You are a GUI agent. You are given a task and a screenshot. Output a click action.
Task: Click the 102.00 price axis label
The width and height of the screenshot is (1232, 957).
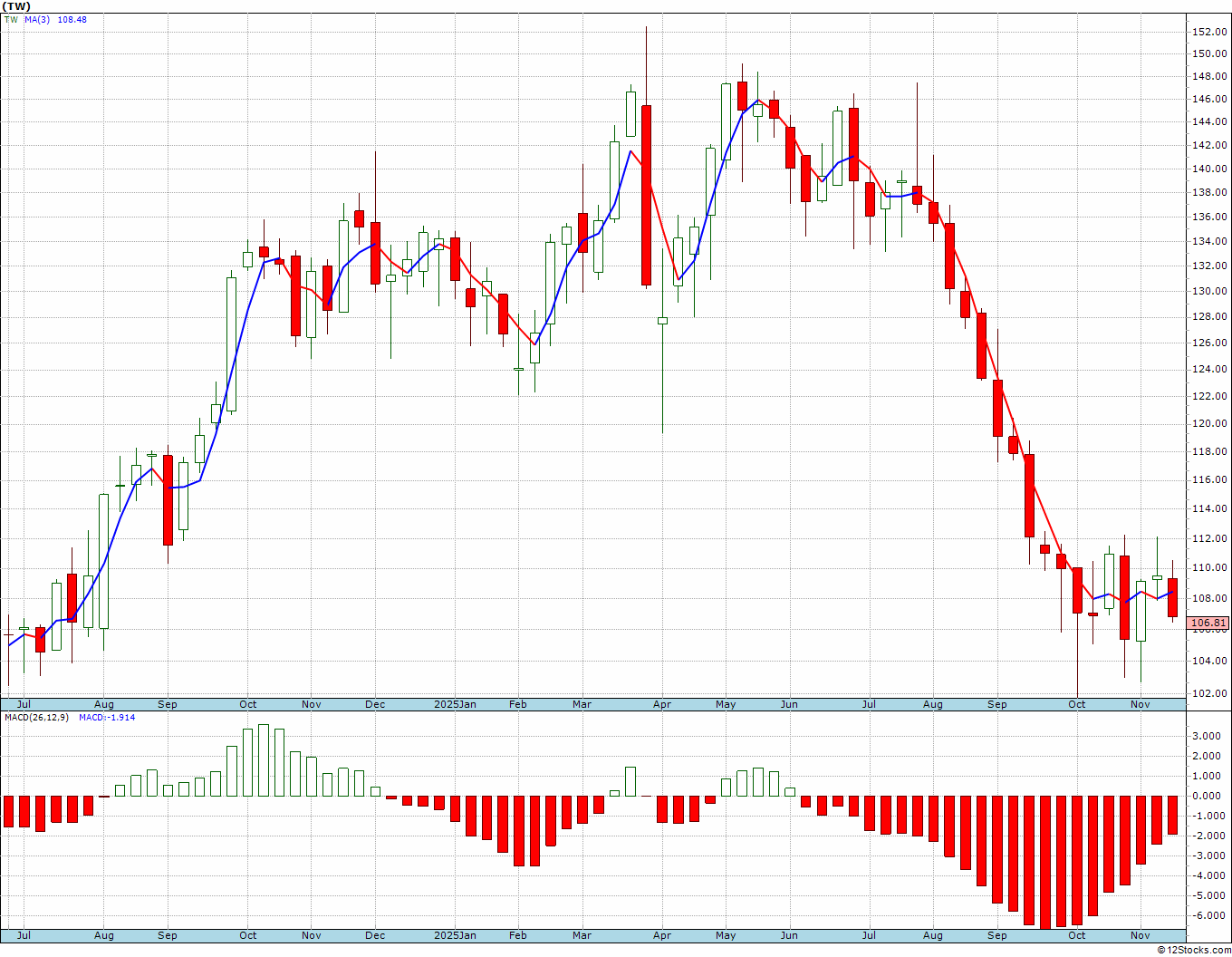[1210, 693]
